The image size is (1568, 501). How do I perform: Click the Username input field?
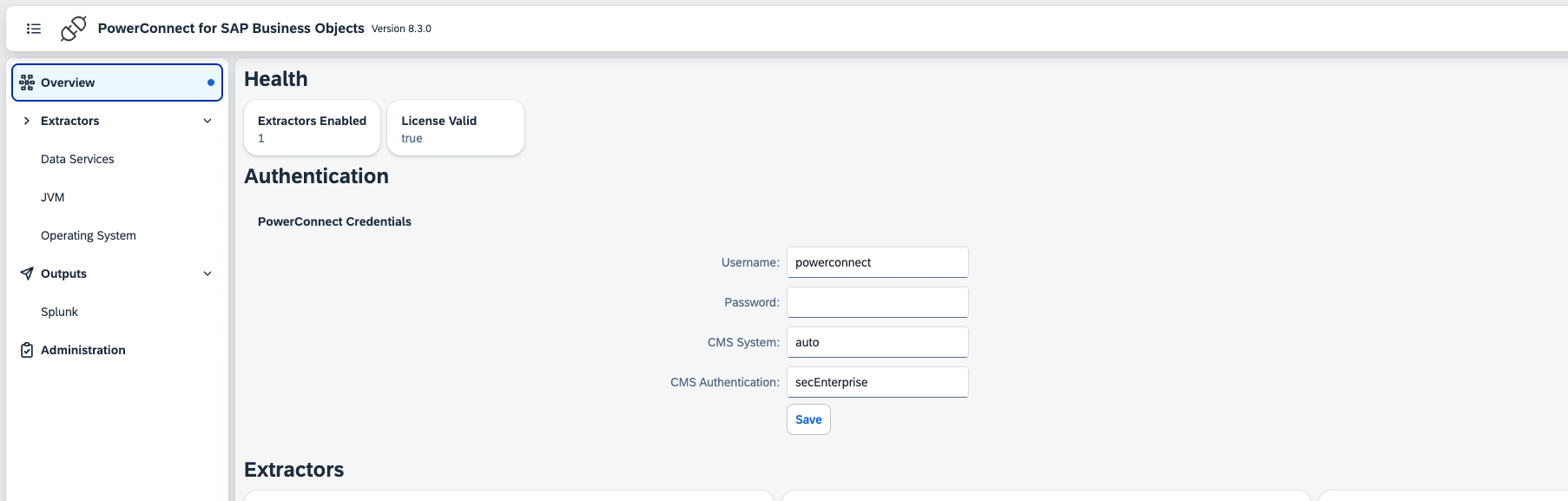877,262
